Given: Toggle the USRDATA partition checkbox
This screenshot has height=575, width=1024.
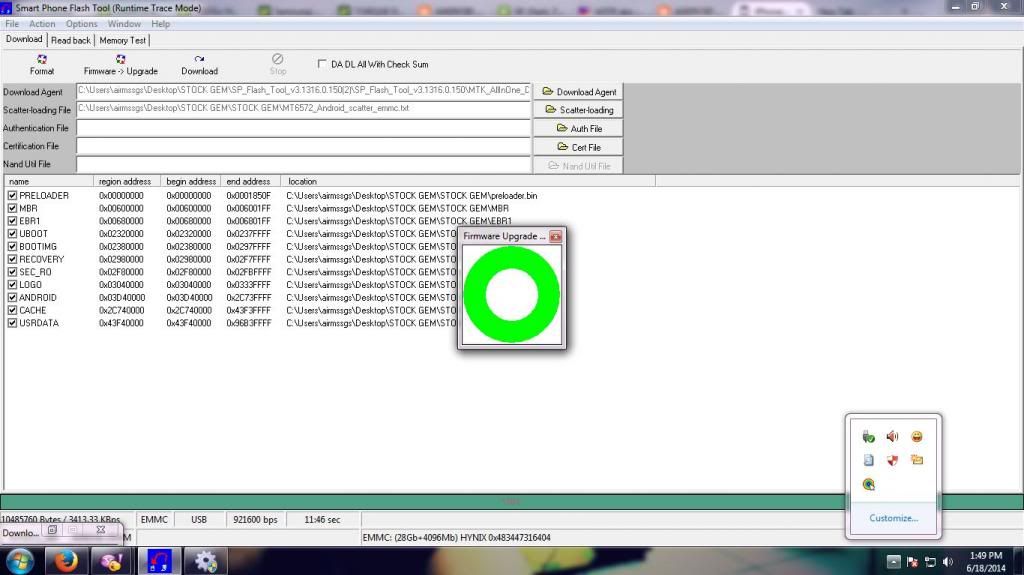Looking at the screenshot, I should 12,323.
